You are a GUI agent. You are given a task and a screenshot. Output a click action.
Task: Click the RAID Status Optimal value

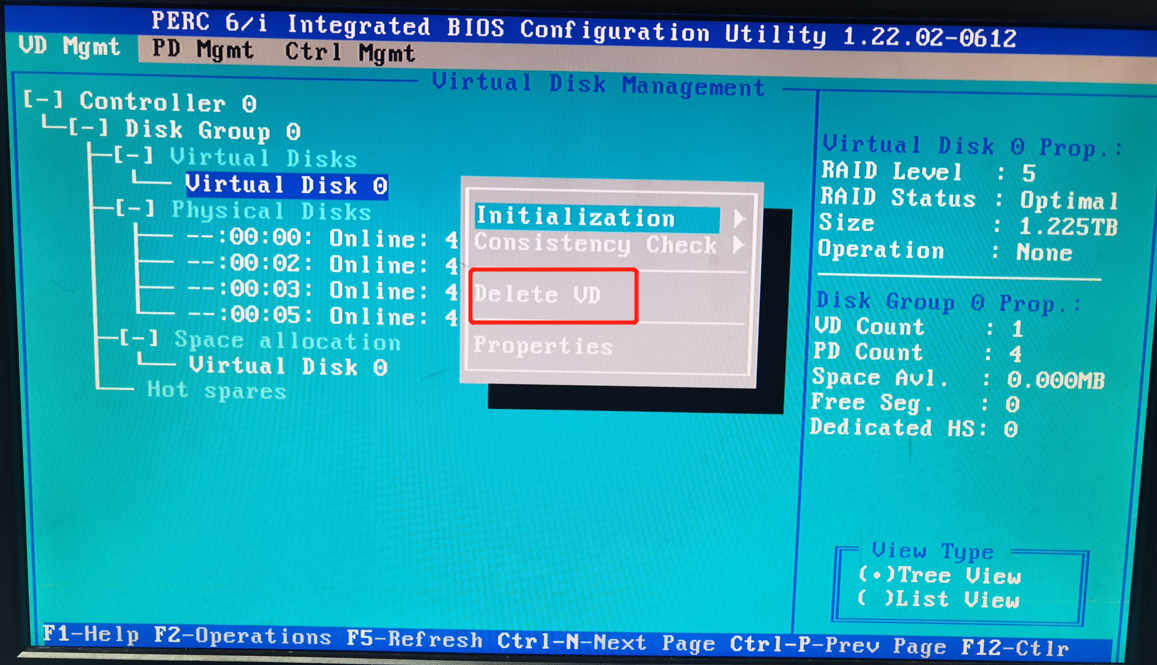[x=1069, y=200]
